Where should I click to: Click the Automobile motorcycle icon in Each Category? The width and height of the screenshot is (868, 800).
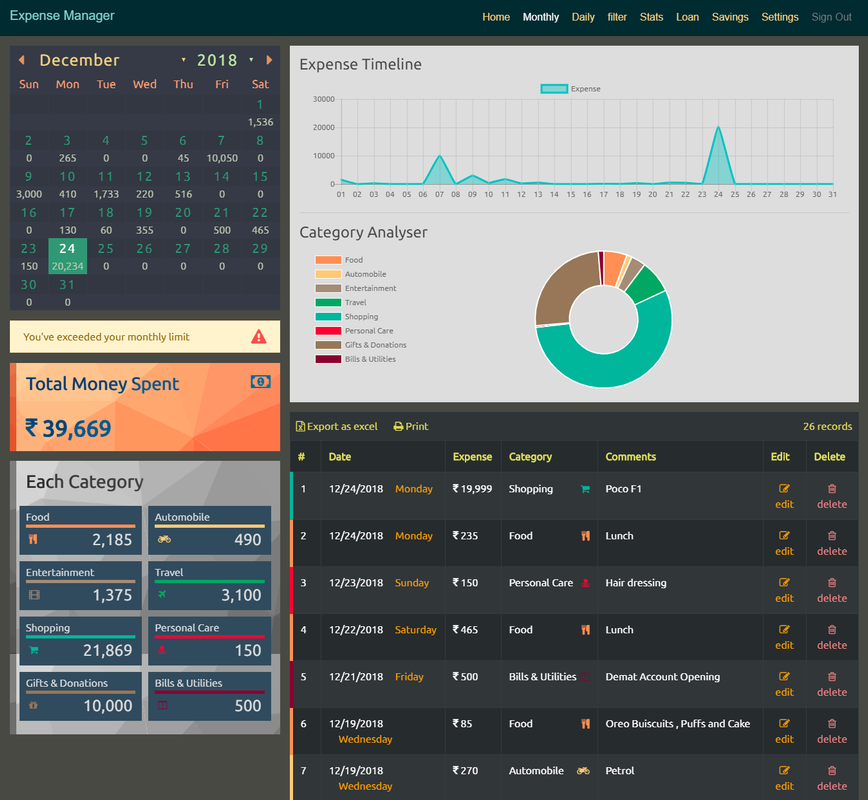tap(164, 539)
